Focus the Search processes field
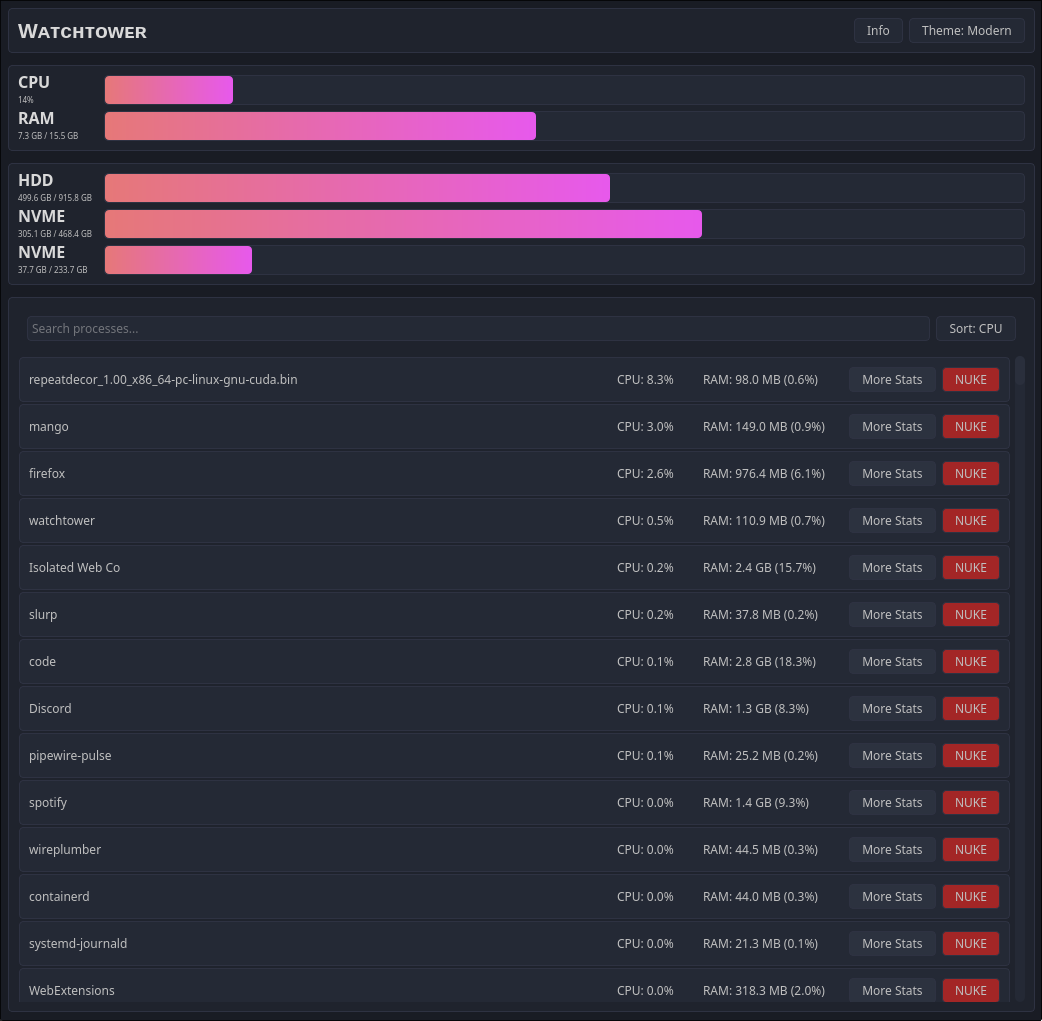 point(478,329)
